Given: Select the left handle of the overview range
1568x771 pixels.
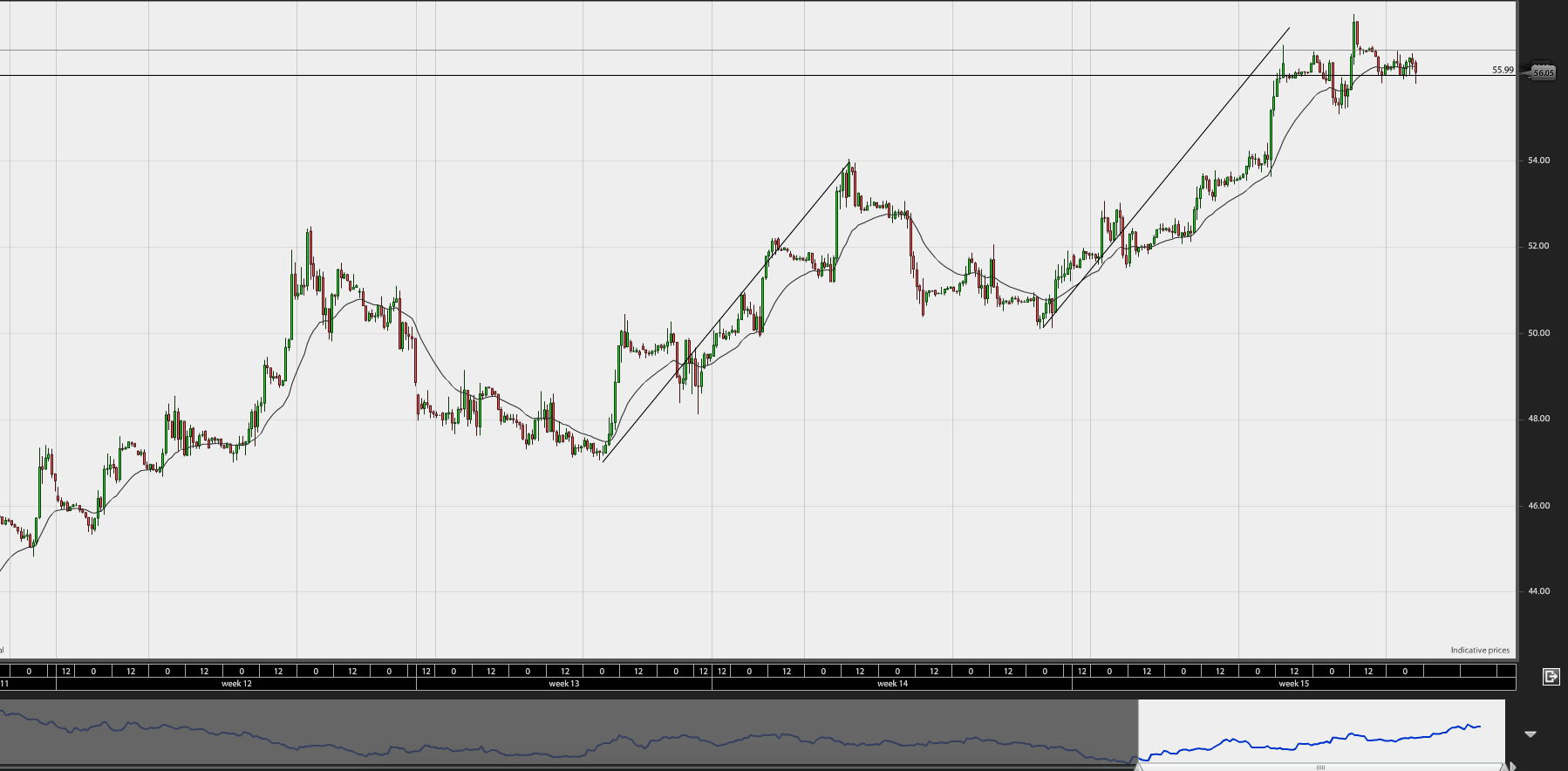Looking at the screenshot, I should 1138,765.
